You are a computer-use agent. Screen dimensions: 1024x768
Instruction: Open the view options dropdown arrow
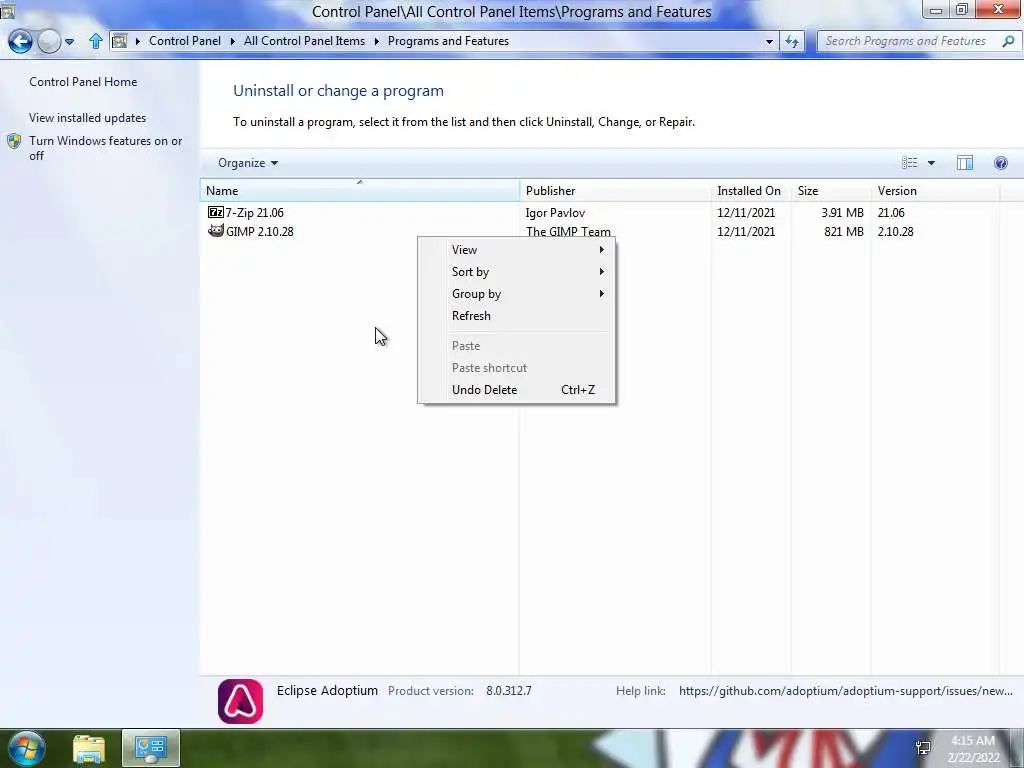[931, 163]
